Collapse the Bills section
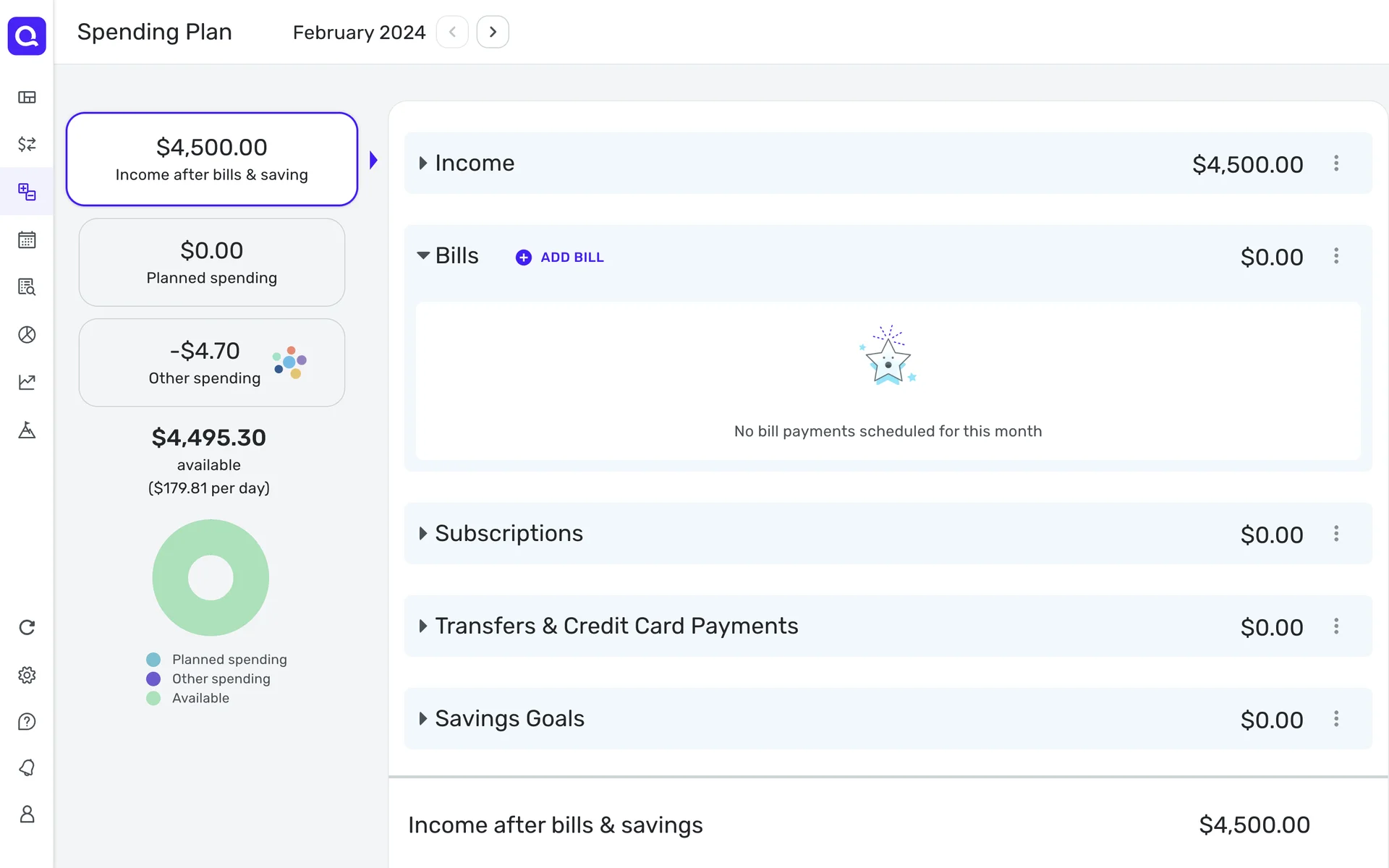The width and height of the screenshot is (1389, 868). click(423, 255)
